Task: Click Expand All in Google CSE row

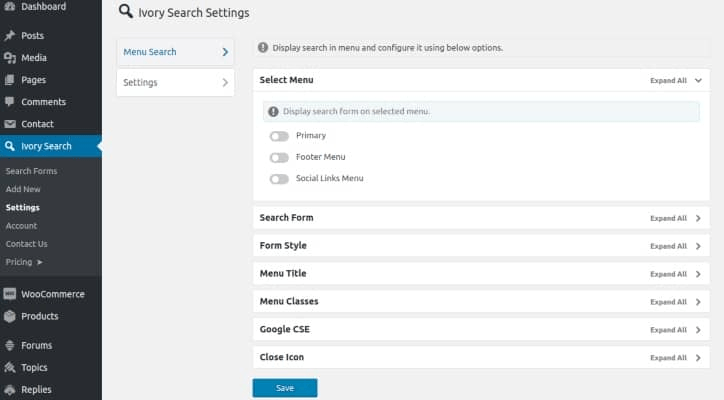Action: point(668,330)
